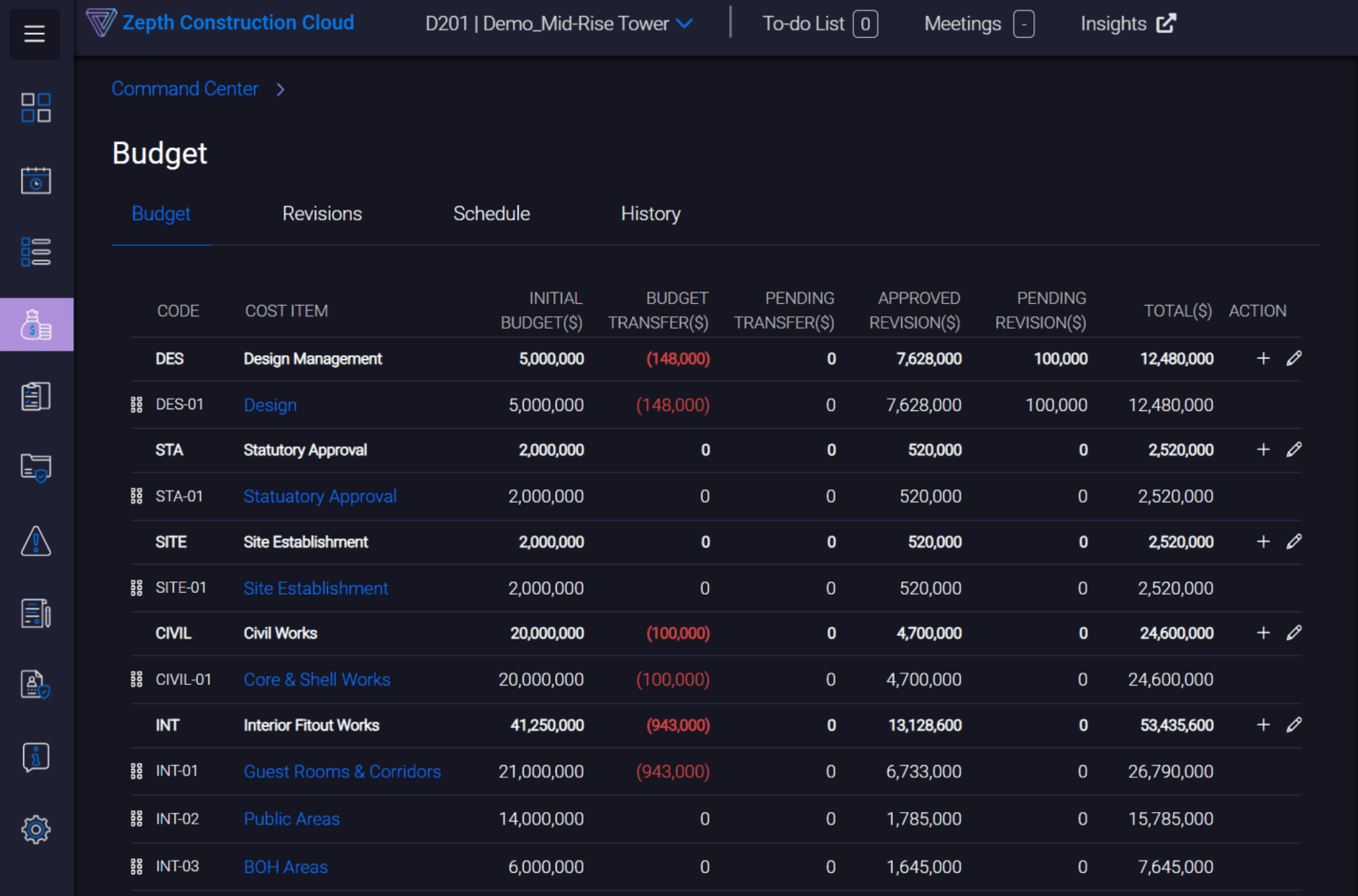Image resolution: width=1358 pixels, height=896 pixels.
Task: Select the 13,128,600 approved revision value
Action: (x=925, y=725)
